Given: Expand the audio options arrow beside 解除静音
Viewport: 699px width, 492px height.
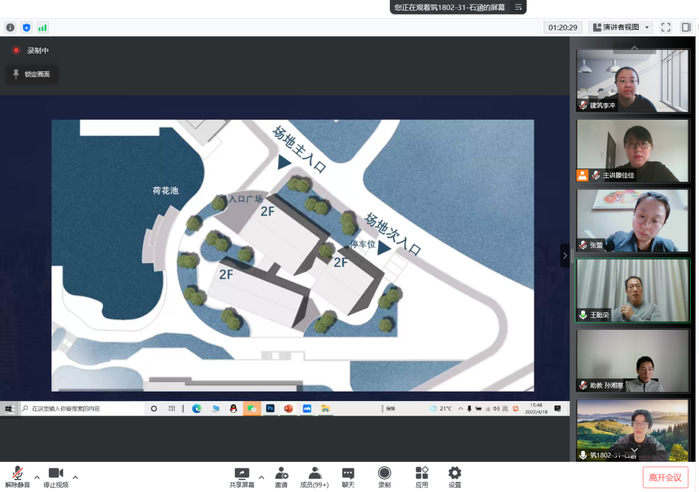Looking at the screenshot, I should tap(37, 476).
